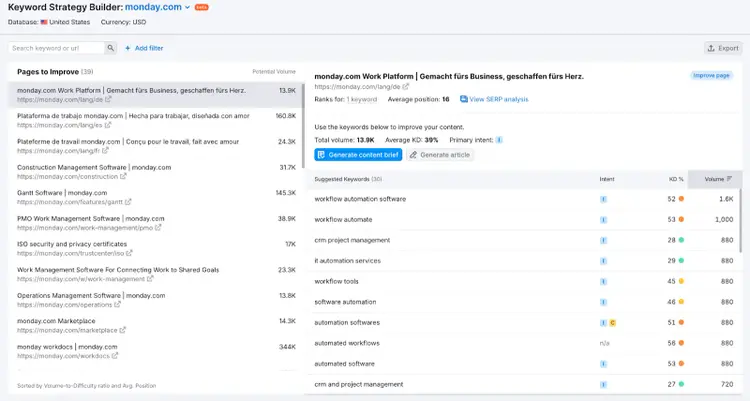Image resolution: width=750 pixels, height=401 pixels.
Task: Click intent badge for workflow tools
Action: click(x=603, y=281)
